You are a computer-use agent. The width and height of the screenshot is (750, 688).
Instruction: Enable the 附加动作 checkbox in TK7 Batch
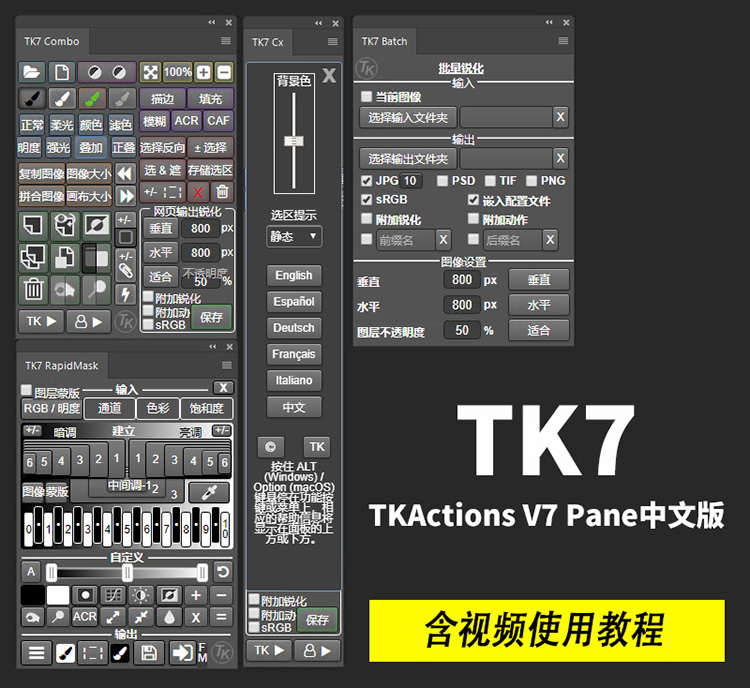473,219
